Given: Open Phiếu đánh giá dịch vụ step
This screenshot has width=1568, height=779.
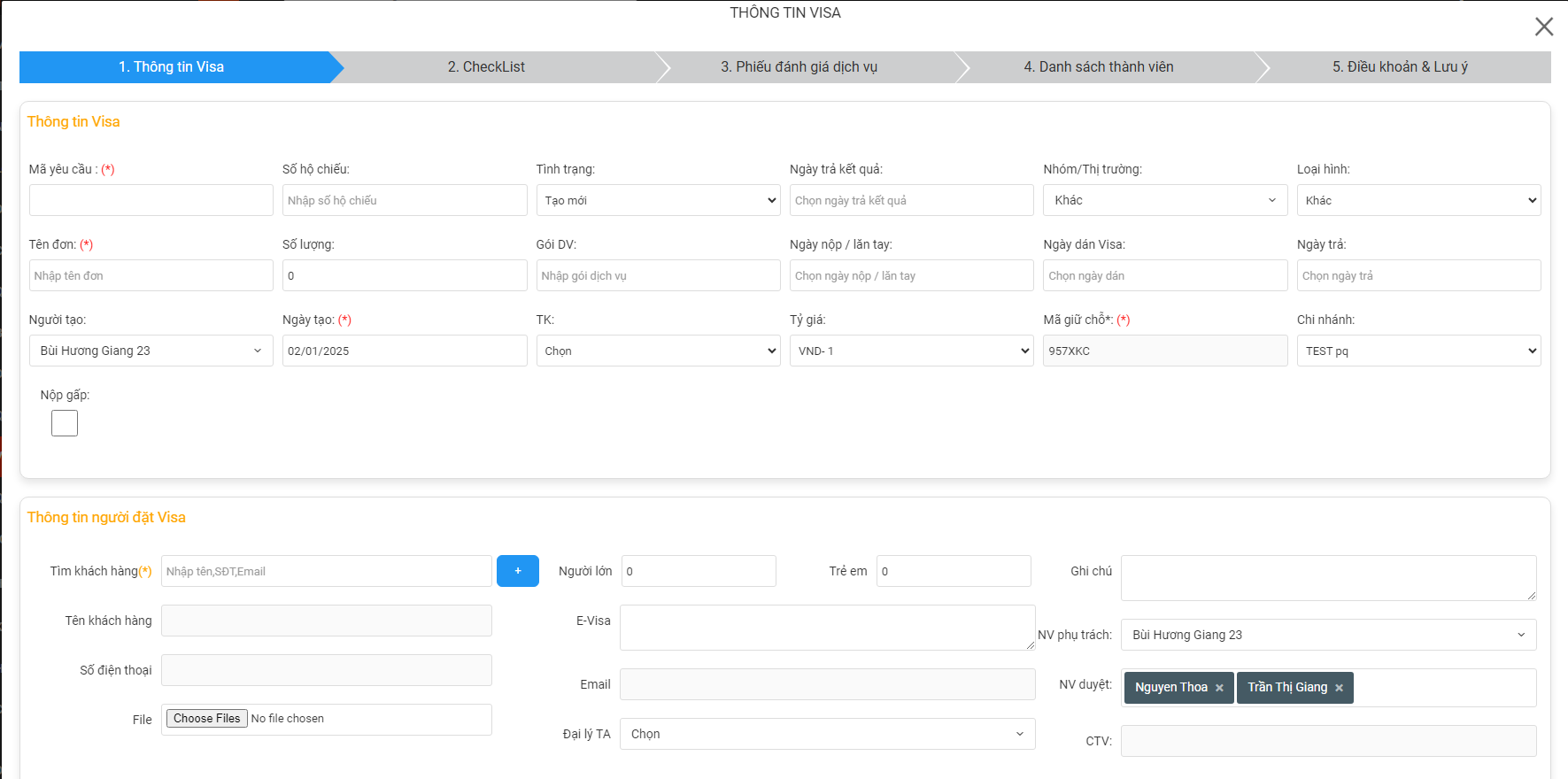Looking at the screenshot, I should pos(799,67).
